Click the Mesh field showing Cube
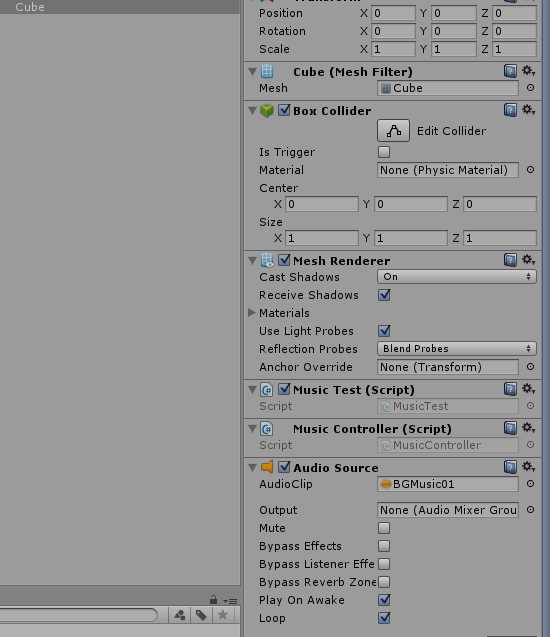Viewport: 550px width, 637px height. coord(448,88)
